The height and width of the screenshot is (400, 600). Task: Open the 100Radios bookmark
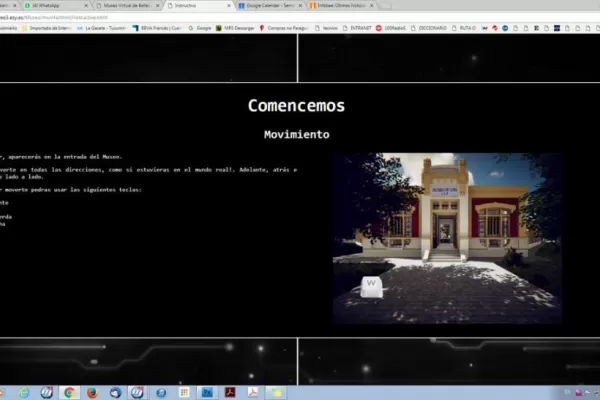391,28
